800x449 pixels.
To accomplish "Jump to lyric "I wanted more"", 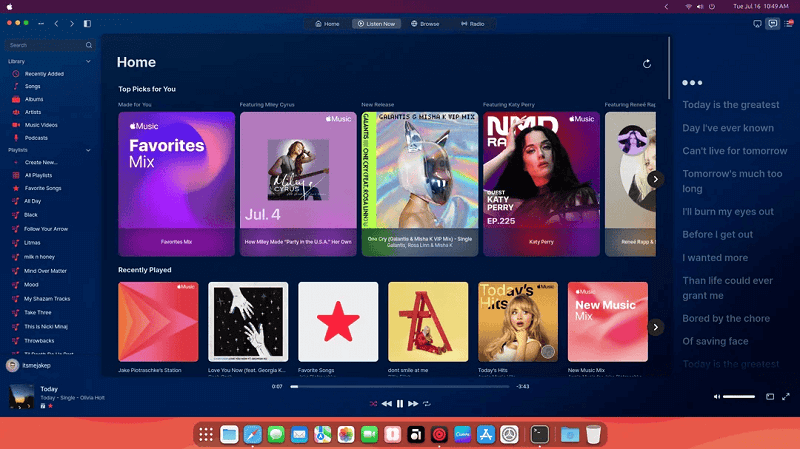I will [715, 258].
